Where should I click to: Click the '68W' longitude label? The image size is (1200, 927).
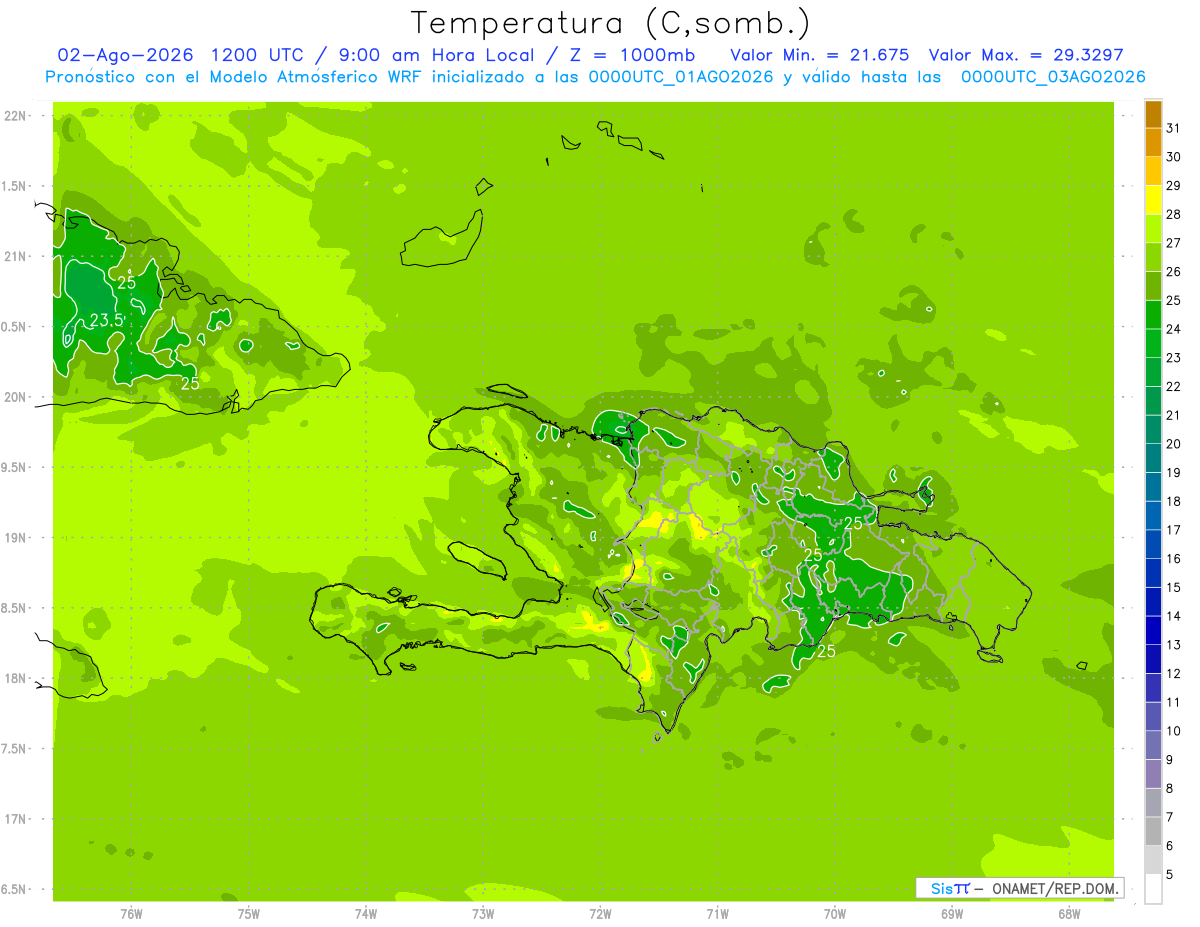point(1069,914)
